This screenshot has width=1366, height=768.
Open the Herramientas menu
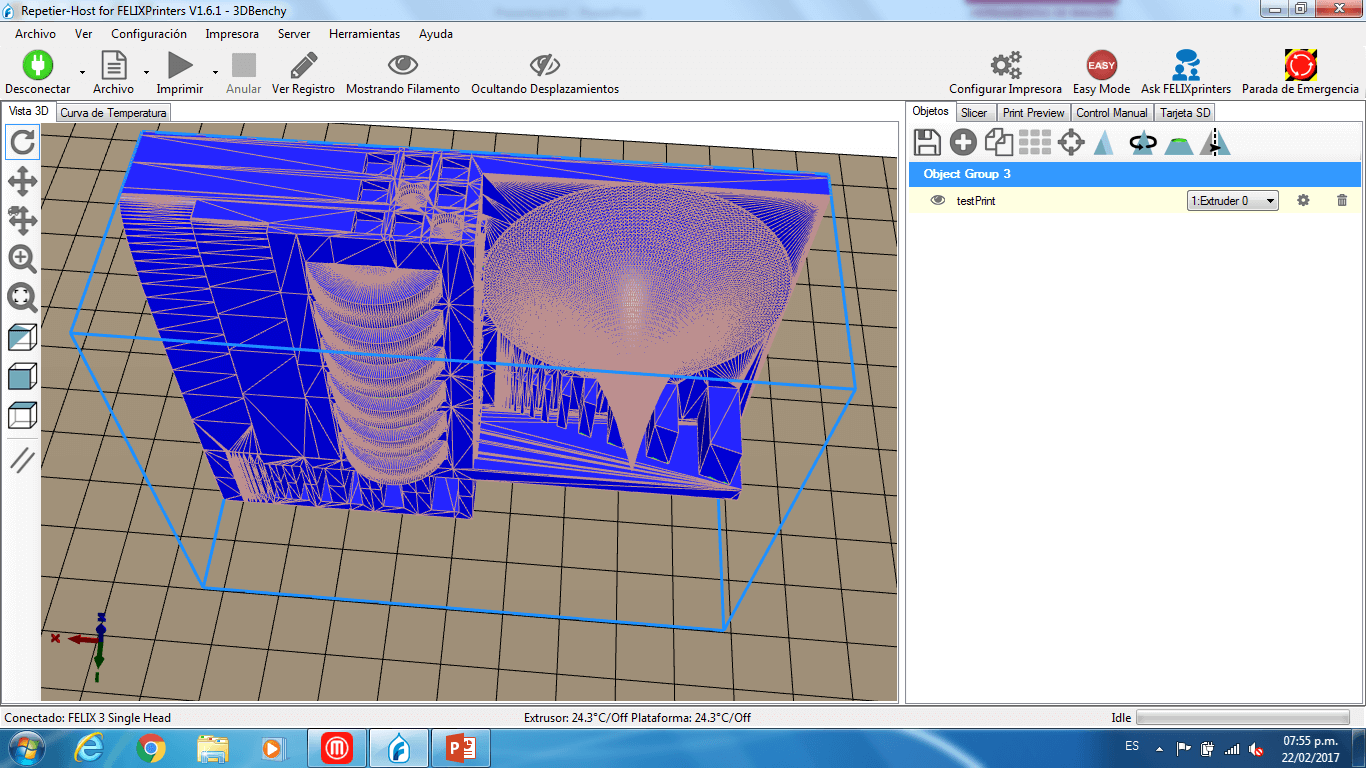coord(364,34)
